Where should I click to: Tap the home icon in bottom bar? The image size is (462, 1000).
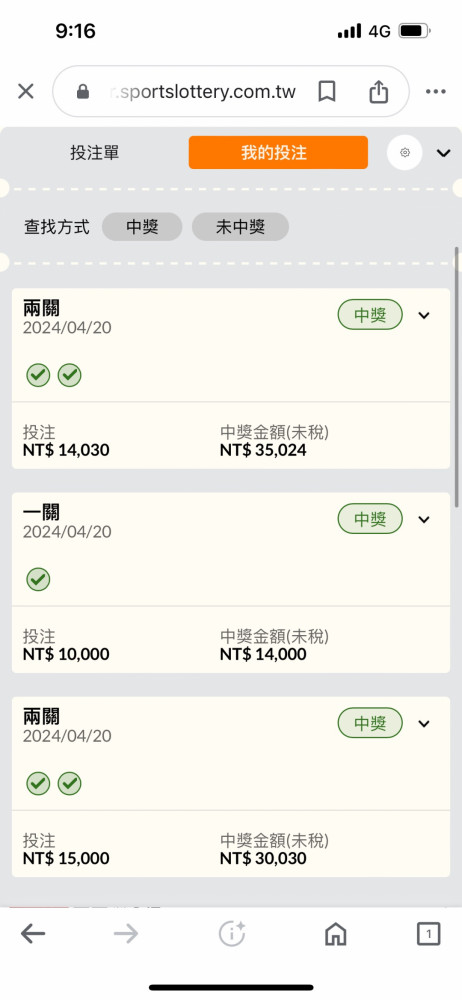coord(336,934)
